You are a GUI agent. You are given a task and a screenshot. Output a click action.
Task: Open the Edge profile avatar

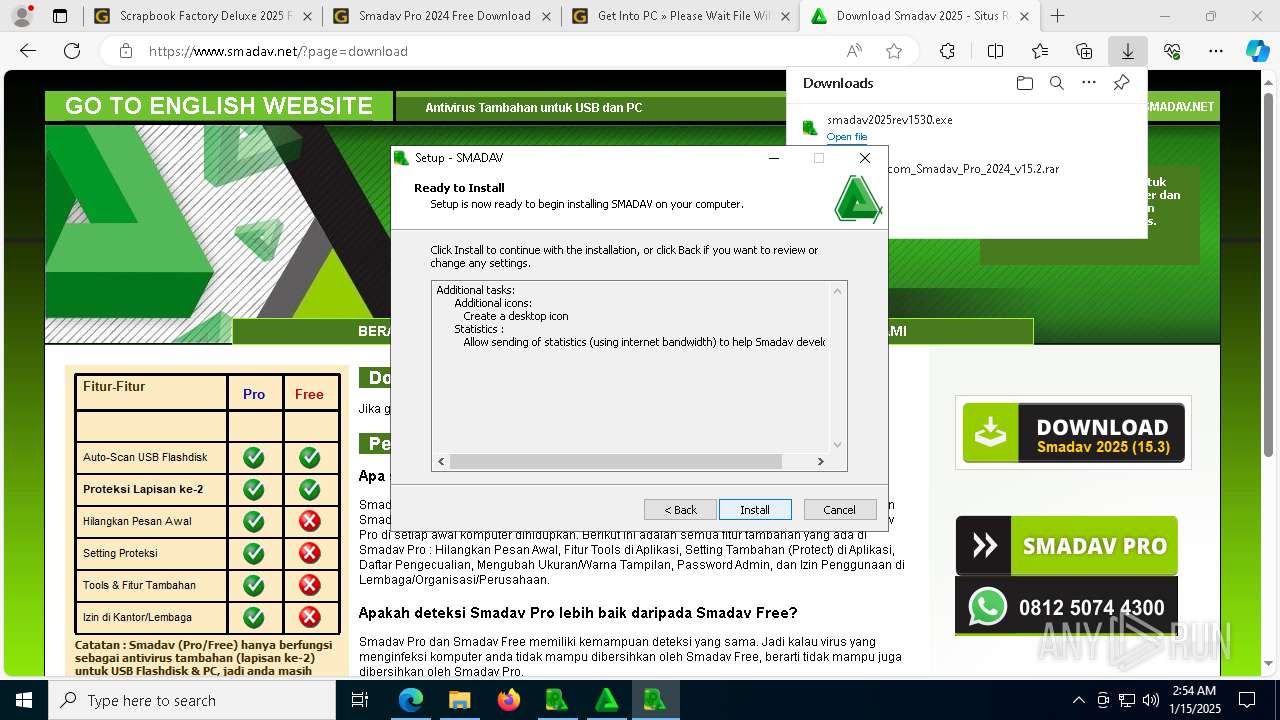[22, 16]
